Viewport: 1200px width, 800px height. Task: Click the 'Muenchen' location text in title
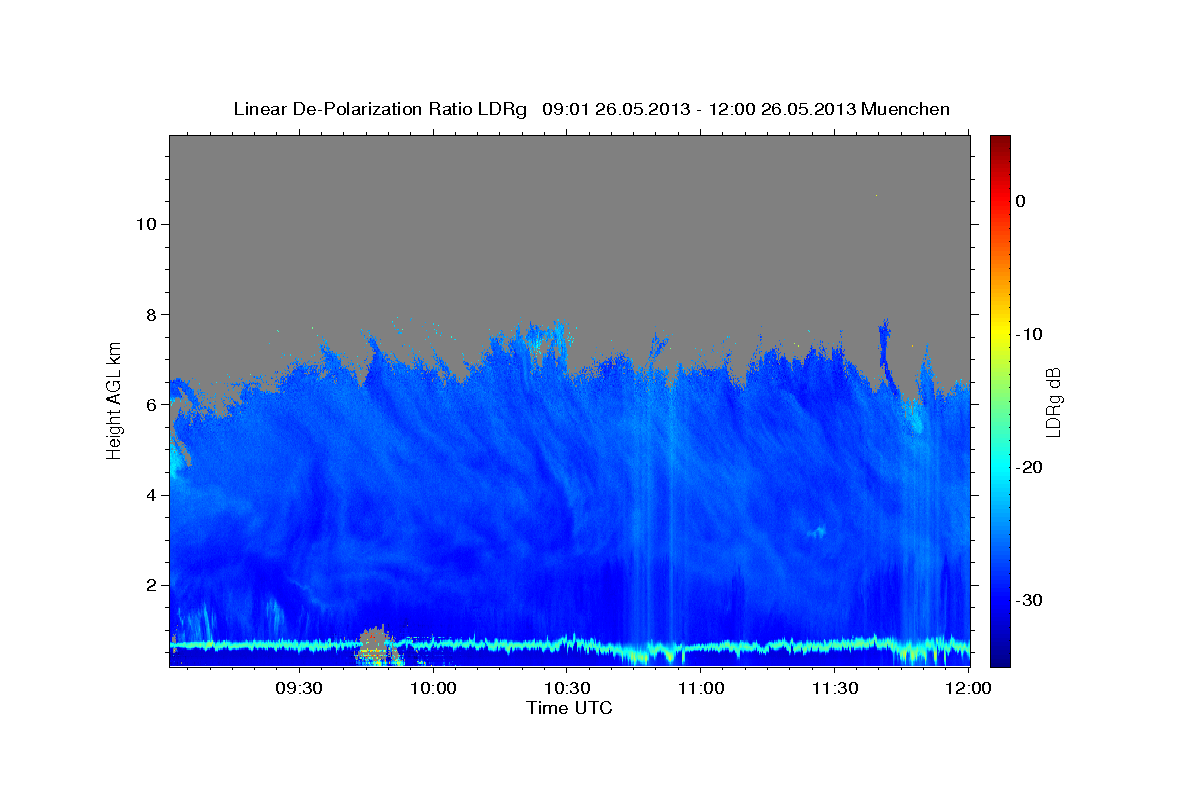tap(905, 109)
